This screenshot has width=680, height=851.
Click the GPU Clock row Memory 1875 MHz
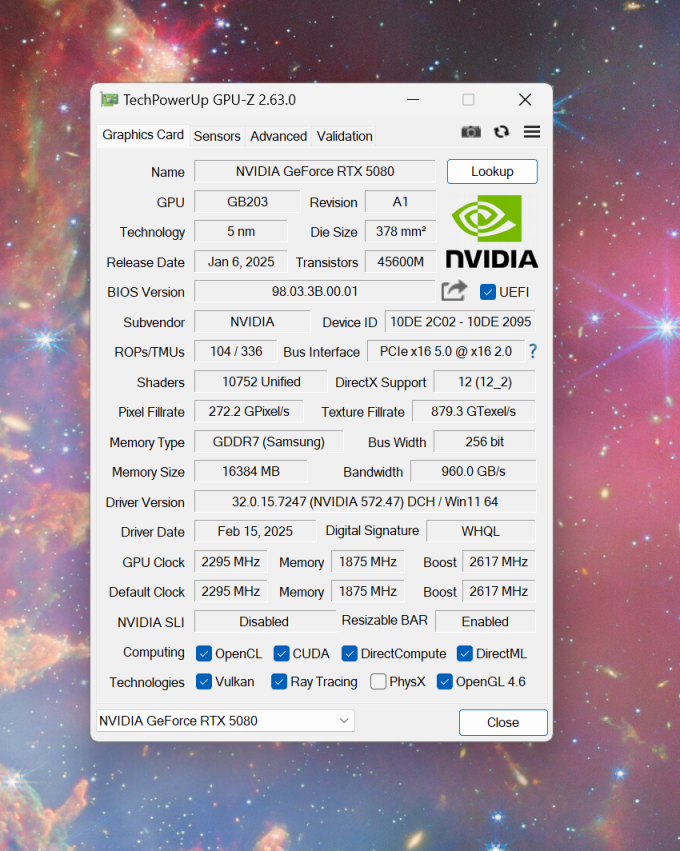[368, 562]
